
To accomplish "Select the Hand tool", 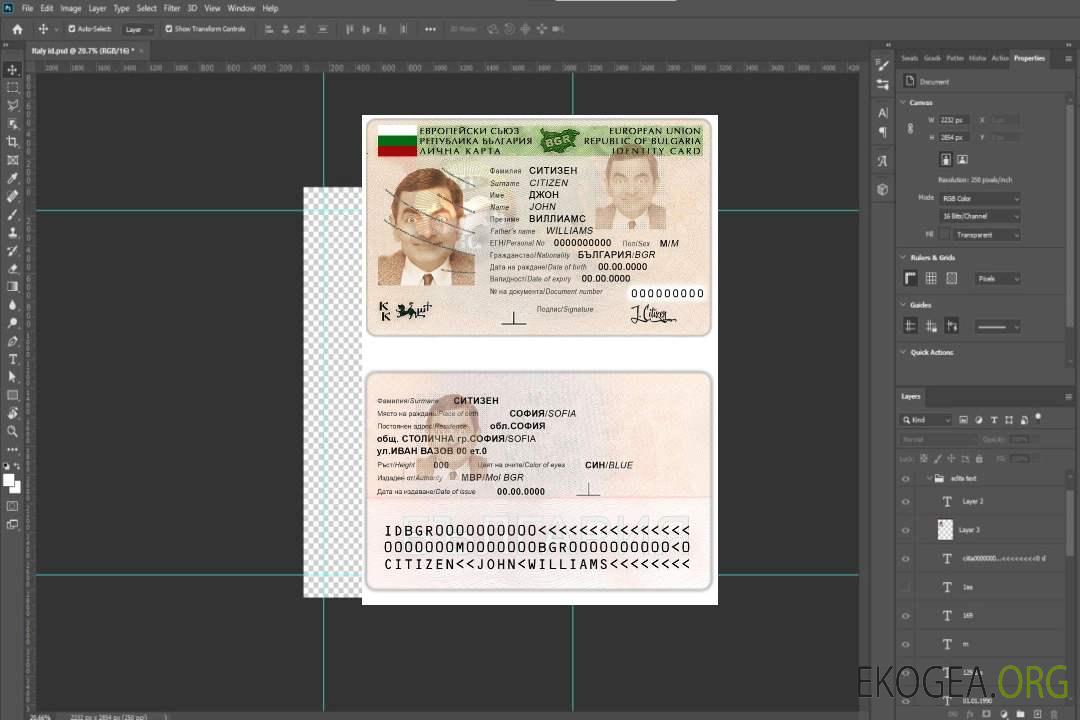I will pyautogui.click(x=12, y=413).
